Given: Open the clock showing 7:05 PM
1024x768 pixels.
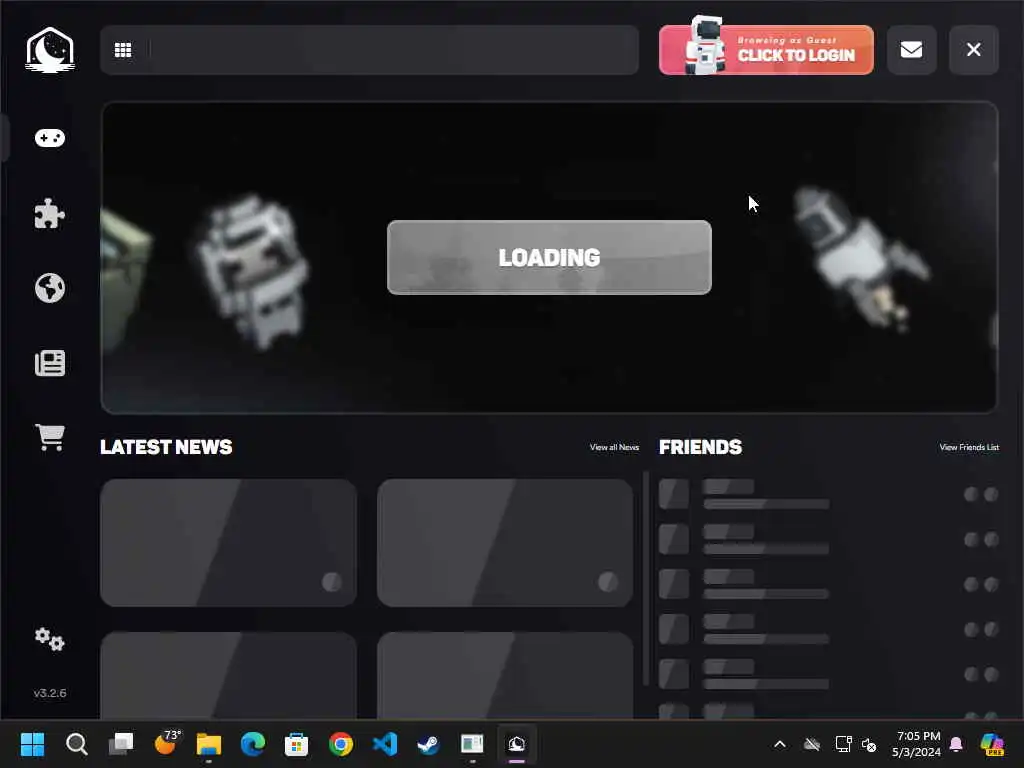Looking at the screenshot, I should pos(917,744).
